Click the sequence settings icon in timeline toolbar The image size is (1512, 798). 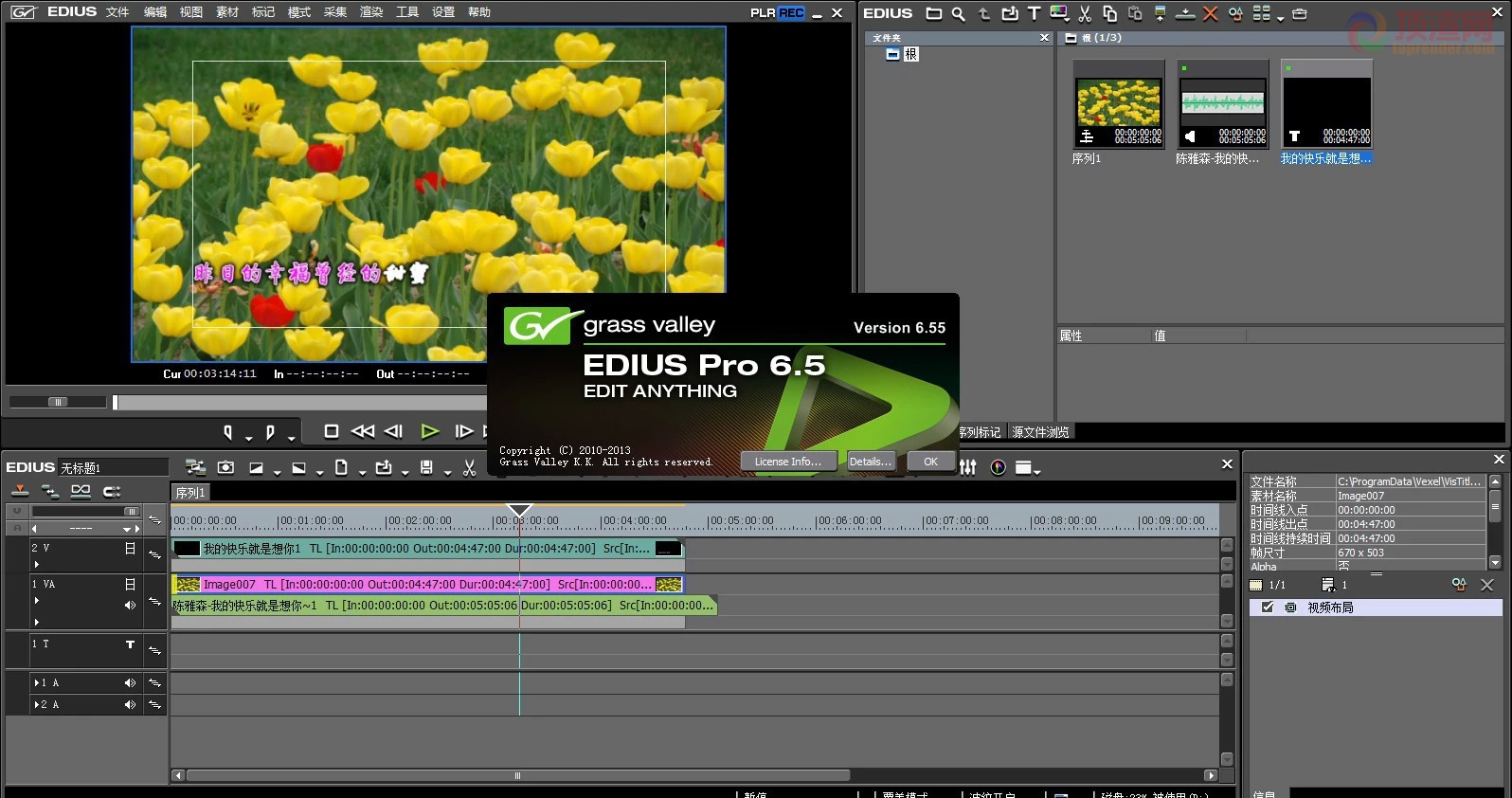pos(195,467)
